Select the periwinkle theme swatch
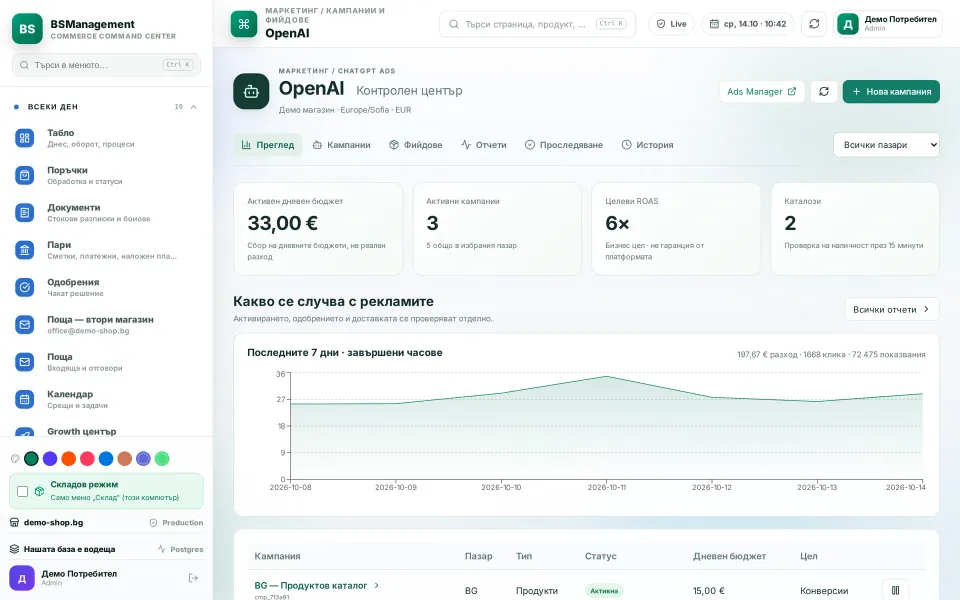Image resolution: width=960 pixels, height=600 pixels. click(143, 459)
